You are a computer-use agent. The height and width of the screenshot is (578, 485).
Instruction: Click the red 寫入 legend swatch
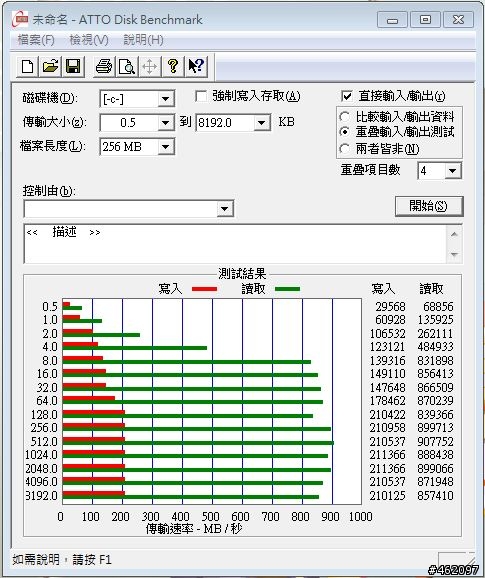(205, 289)
